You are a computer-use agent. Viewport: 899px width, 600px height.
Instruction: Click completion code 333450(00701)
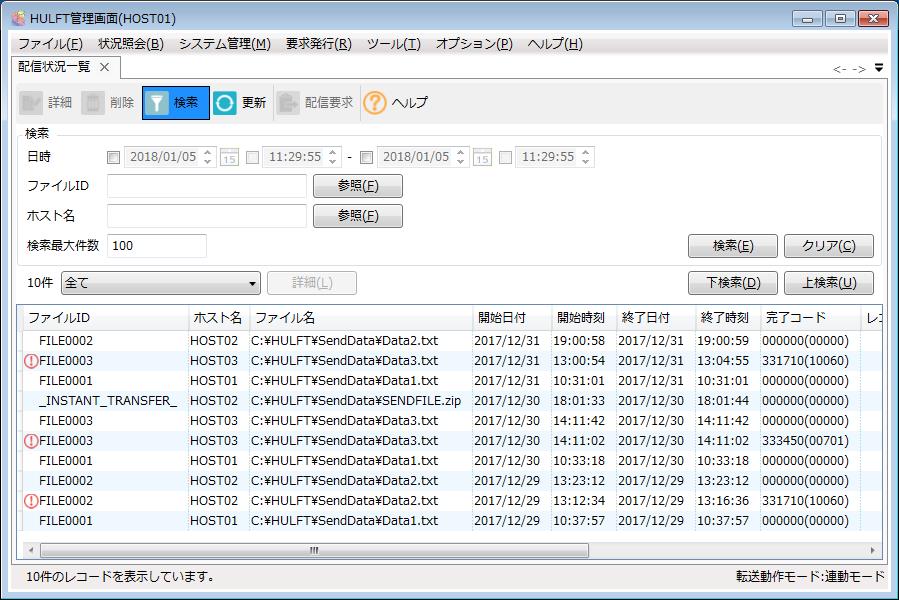click(x=806, y=441)
